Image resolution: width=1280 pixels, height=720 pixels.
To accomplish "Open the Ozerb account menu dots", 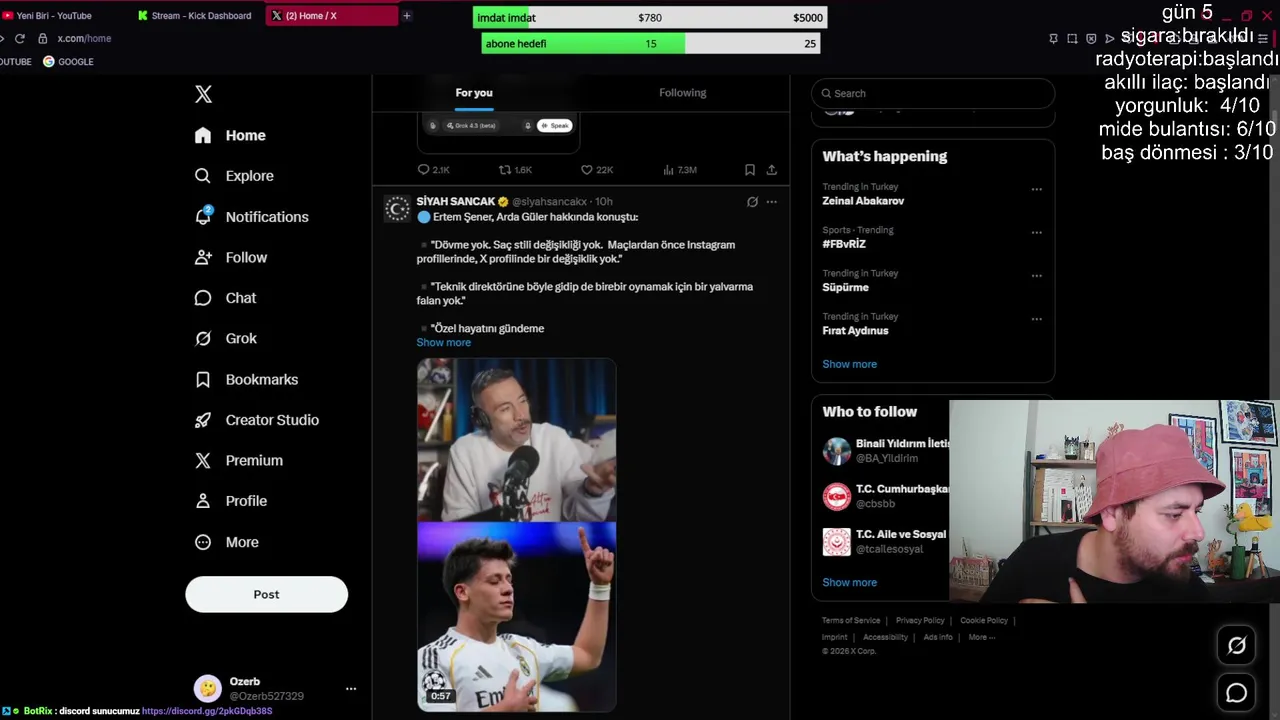I will (351, 689).
